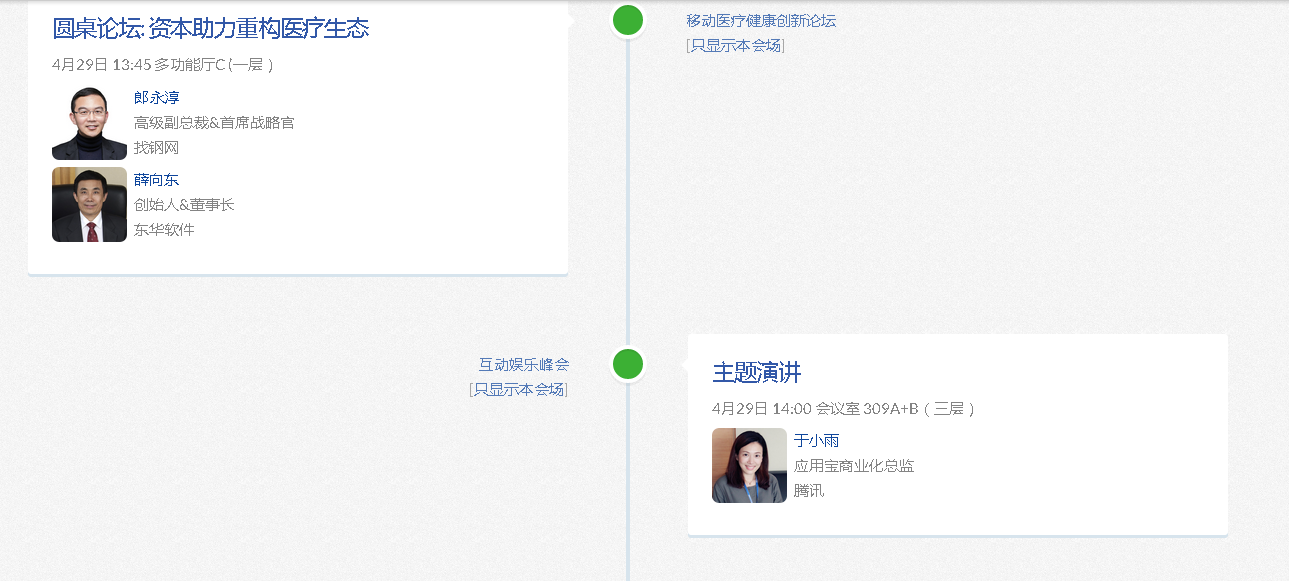This screenshot has height=581, width=1289.
Task: Open speaker name 于小雨
Action: [816, 440]
